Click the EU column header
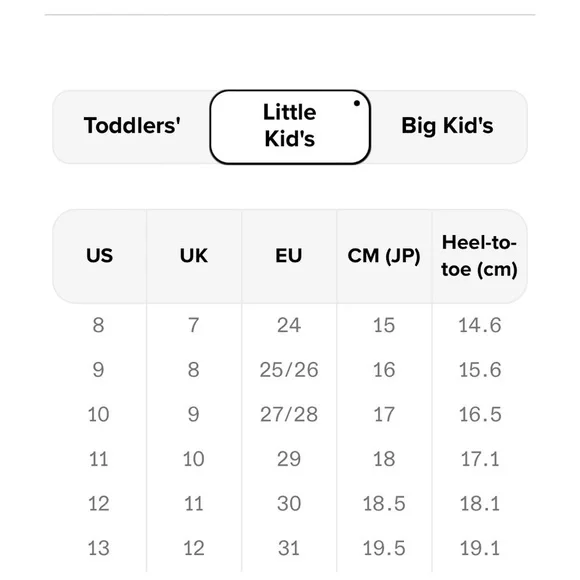The image size is (580, 580). tap(289, 256)
